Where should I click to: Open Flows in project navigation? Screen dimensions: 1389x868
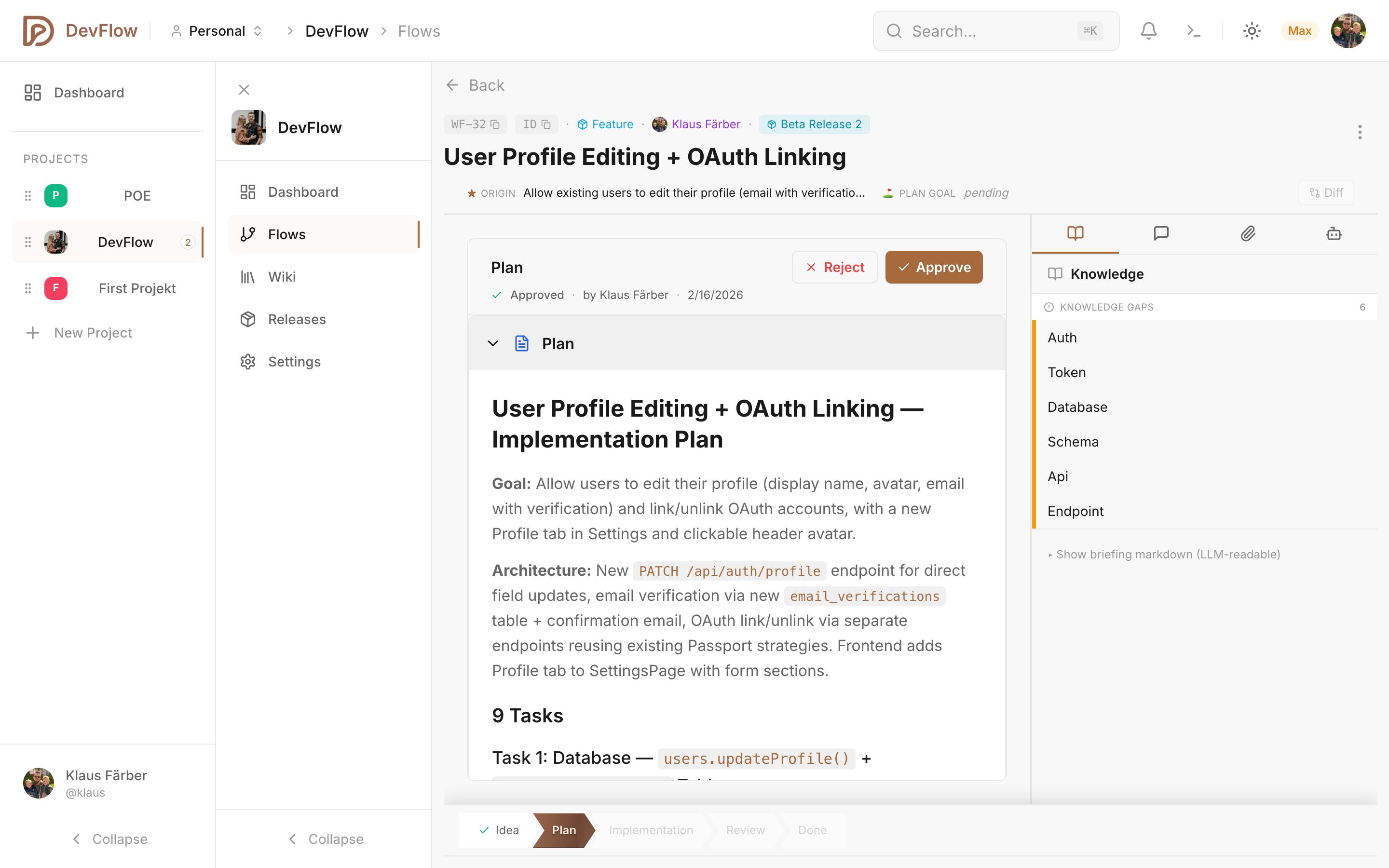coord(323,234)
